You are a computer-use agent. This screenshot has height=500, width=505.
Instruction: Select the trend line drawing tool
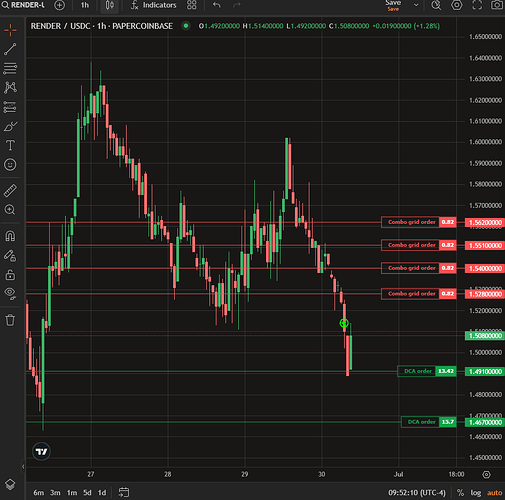tap(10, 49)
